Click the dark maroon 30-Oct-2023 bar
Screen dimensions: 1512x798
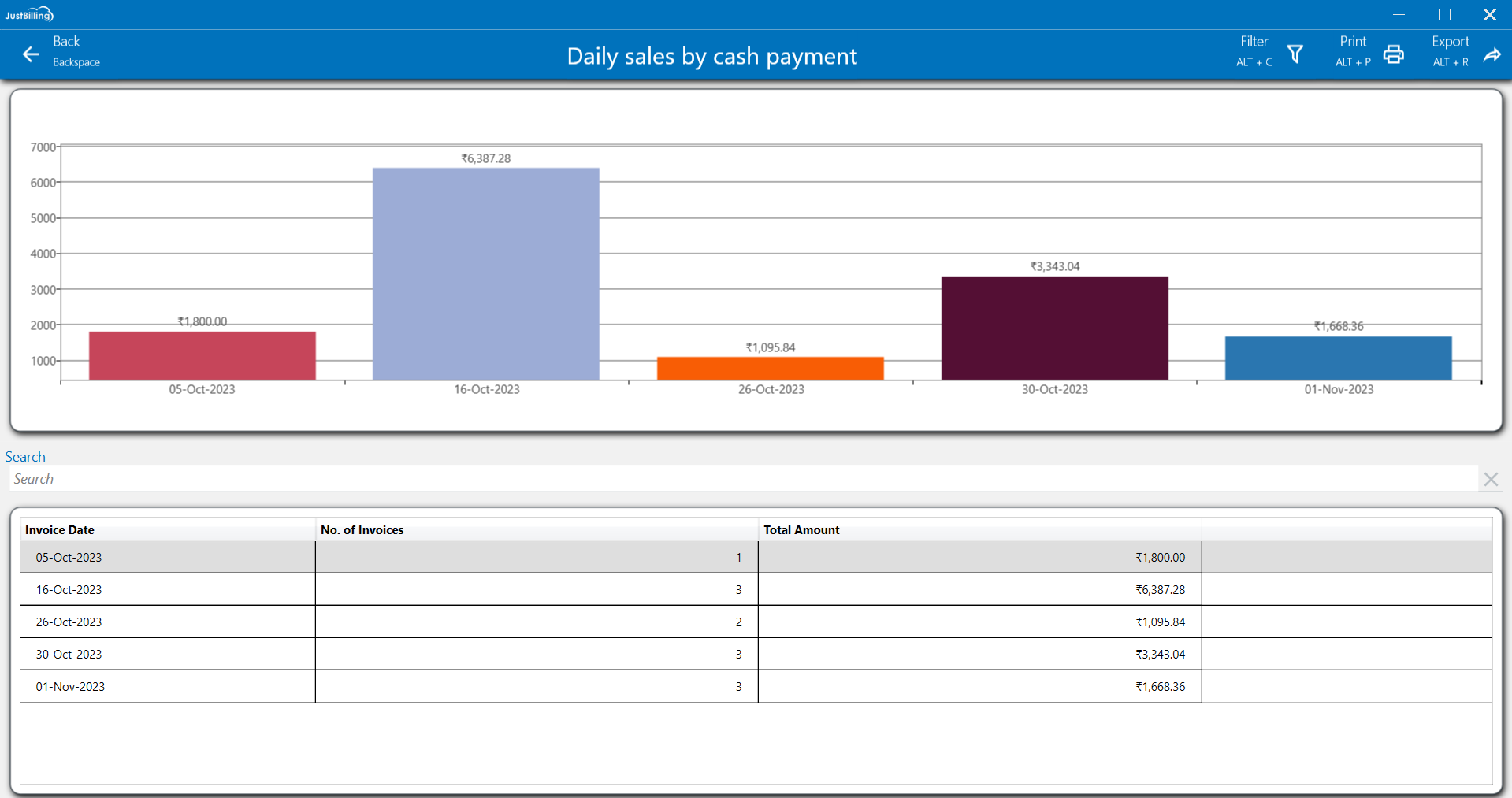point(1054,328)
